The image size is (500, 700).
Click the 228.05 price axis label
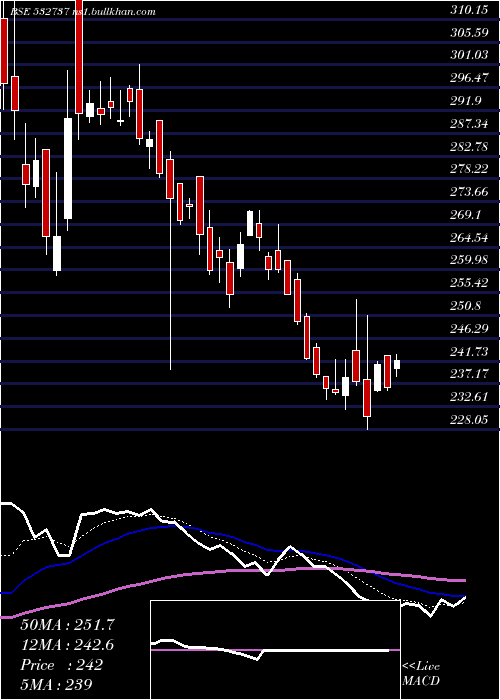(x=469, y=420)
